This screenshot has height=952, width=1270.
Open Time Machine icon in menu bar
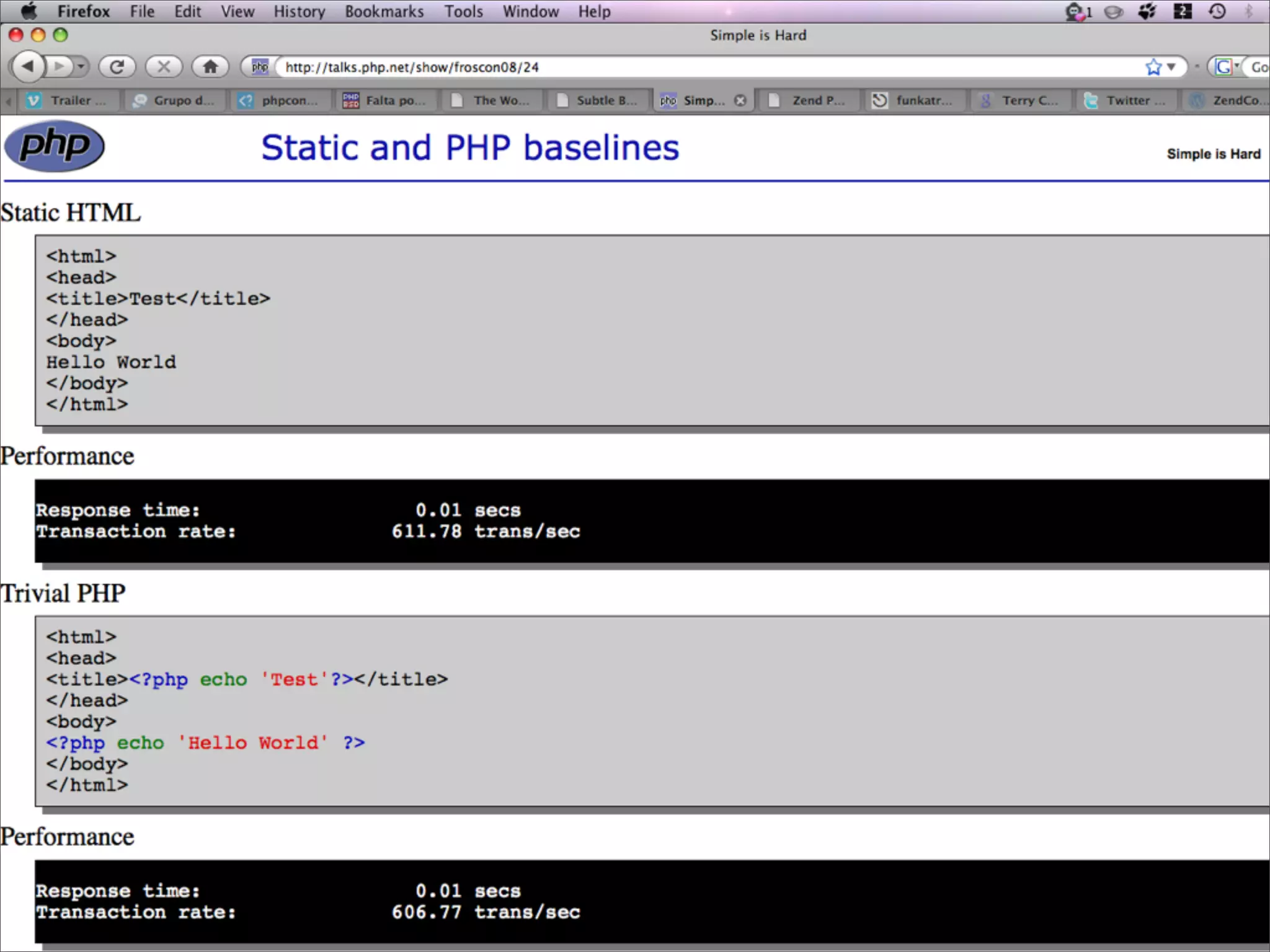1217,11
